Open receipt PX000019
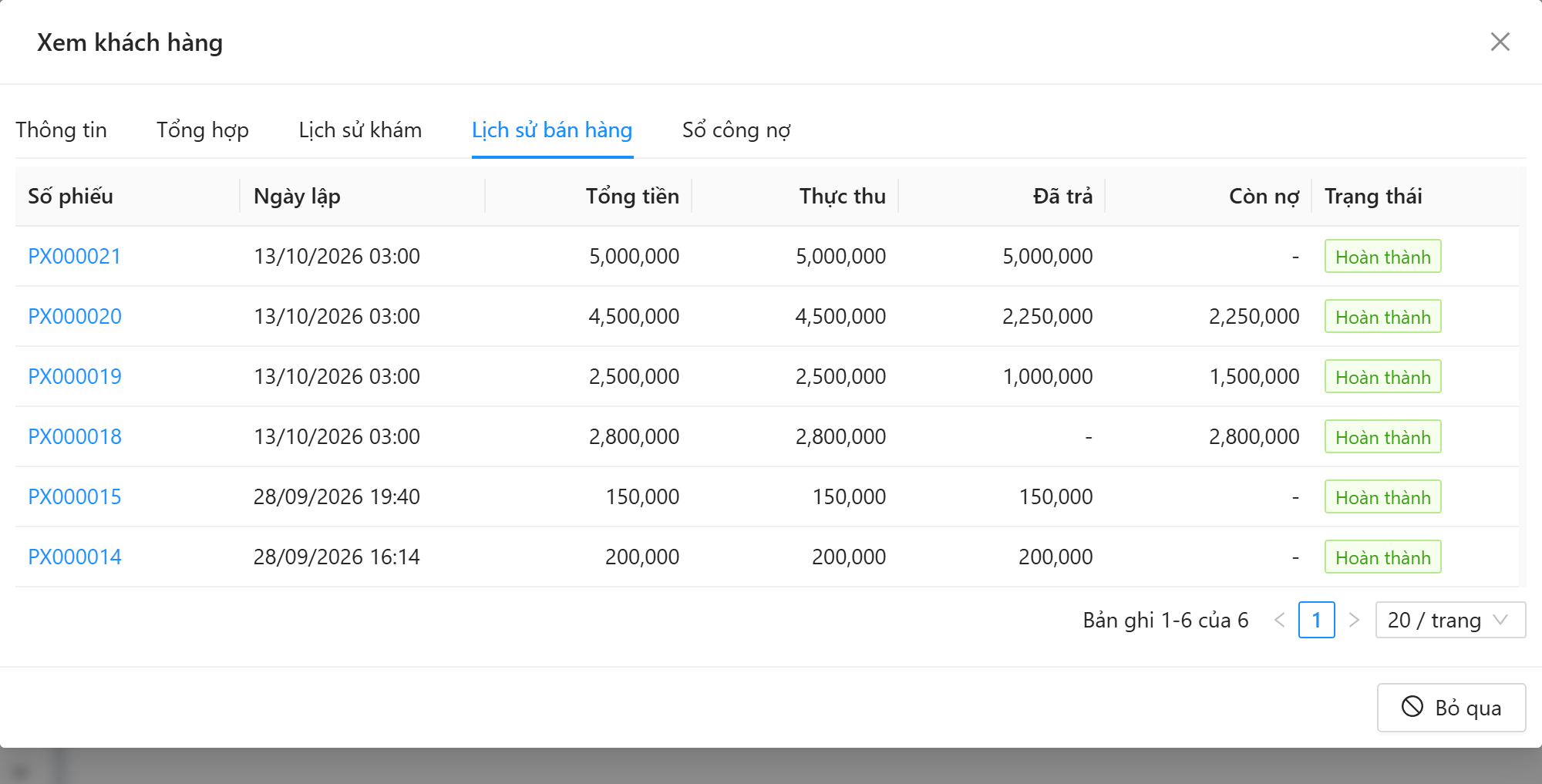1542x784 pixels. (x=75, y=376)
